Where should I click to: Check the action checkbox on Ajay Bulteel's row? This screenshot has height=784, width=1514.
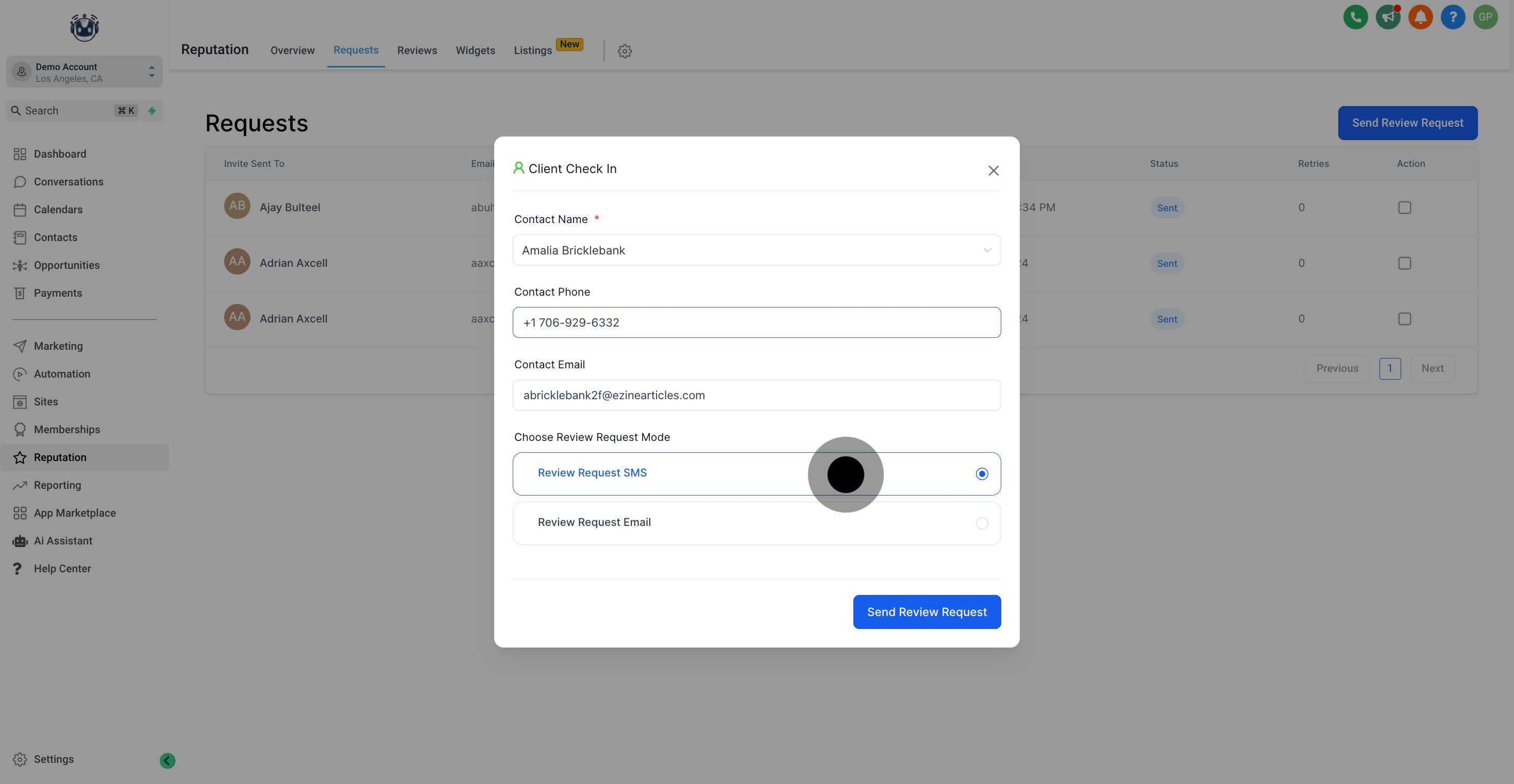tap(1405, 208)
